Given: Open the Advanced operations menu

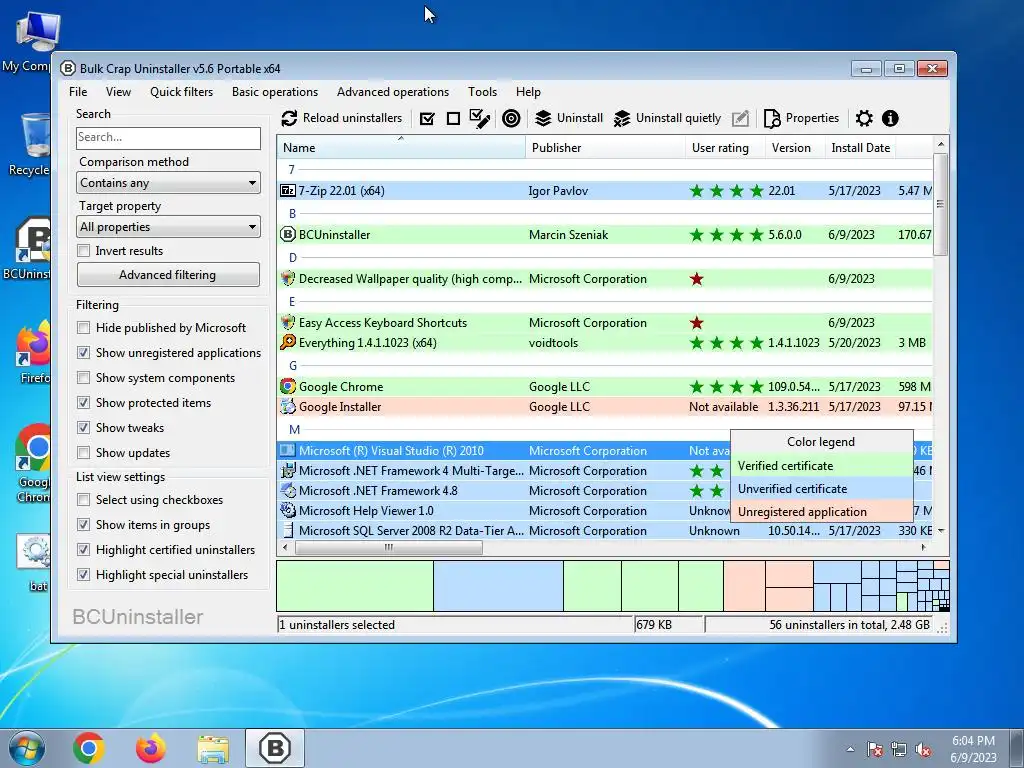Looking at the screenshot, I should coord(393,92).
